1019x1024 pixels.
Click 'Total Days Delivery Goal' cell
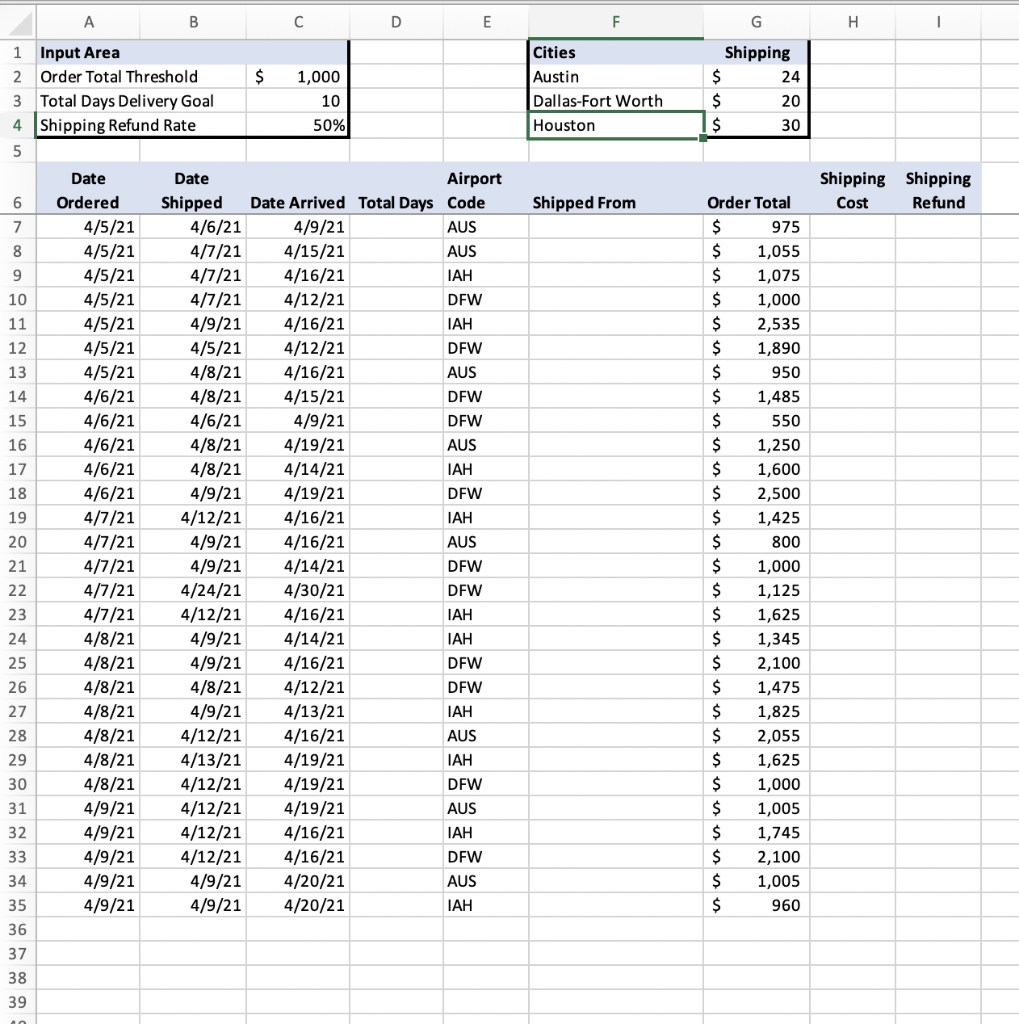tap(141, 101)
